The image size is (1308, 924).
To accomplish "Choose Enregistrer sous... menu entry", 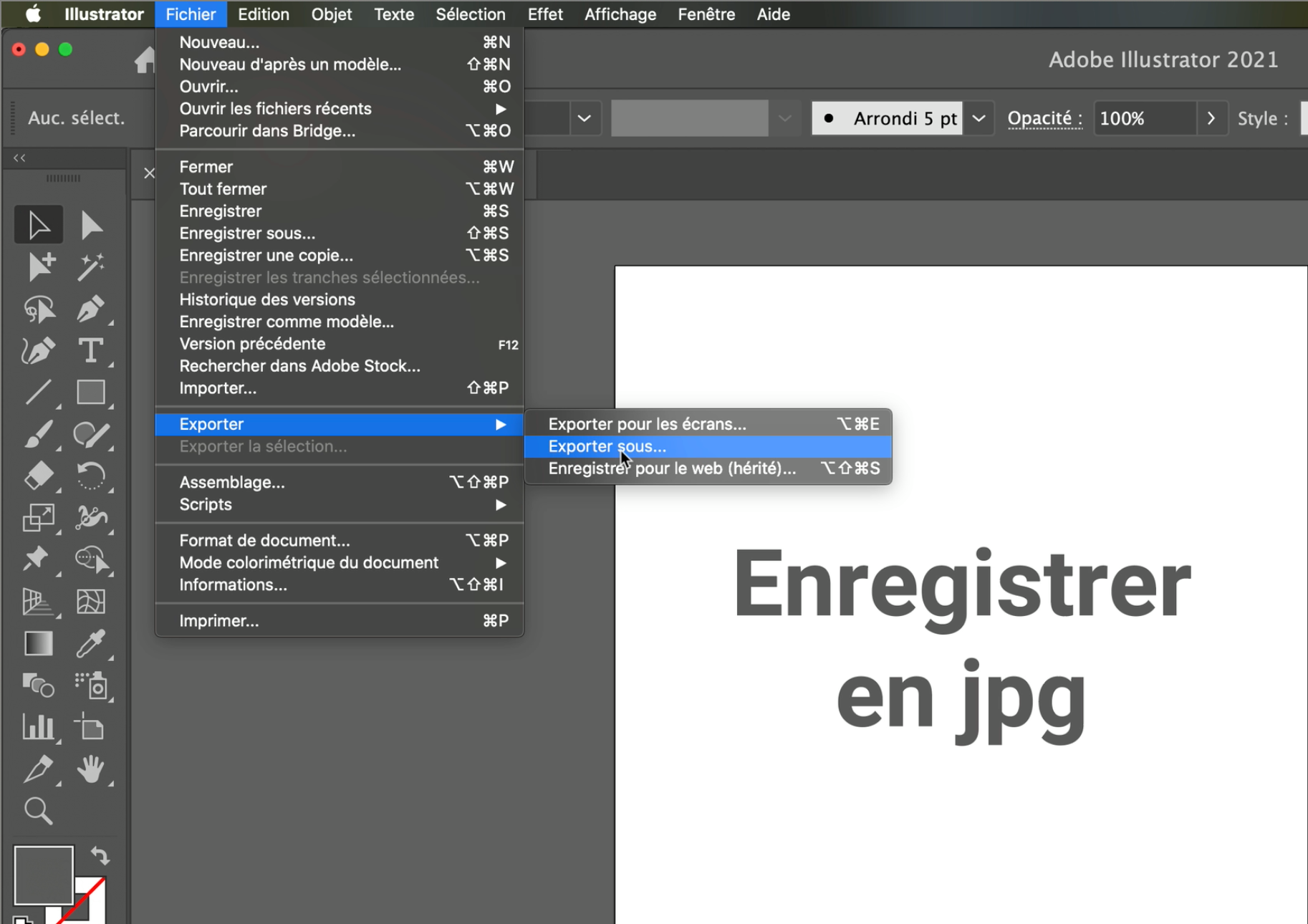I will tap(247, 234).
